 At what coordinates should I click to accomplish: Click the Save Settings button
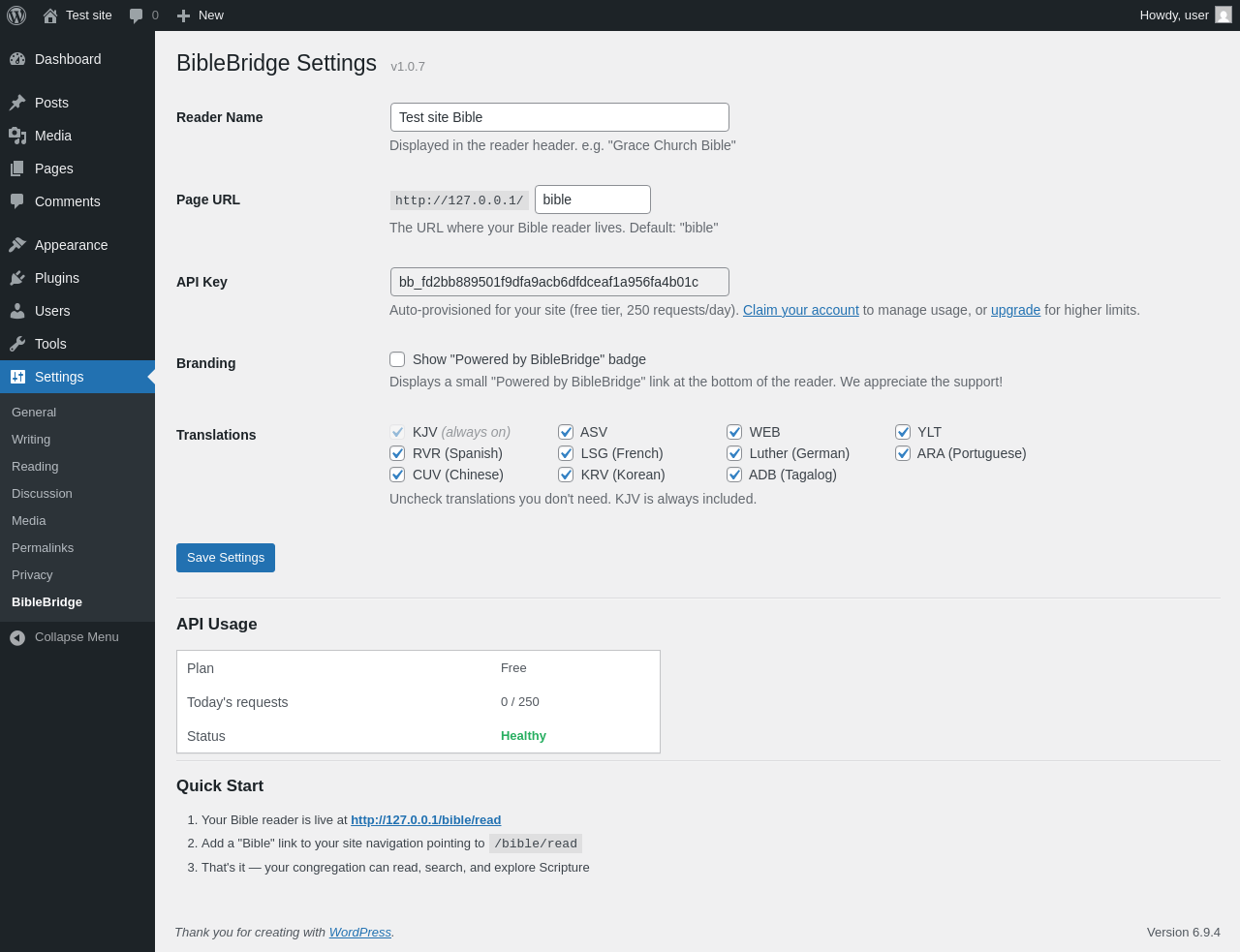[x=226, y=558]
